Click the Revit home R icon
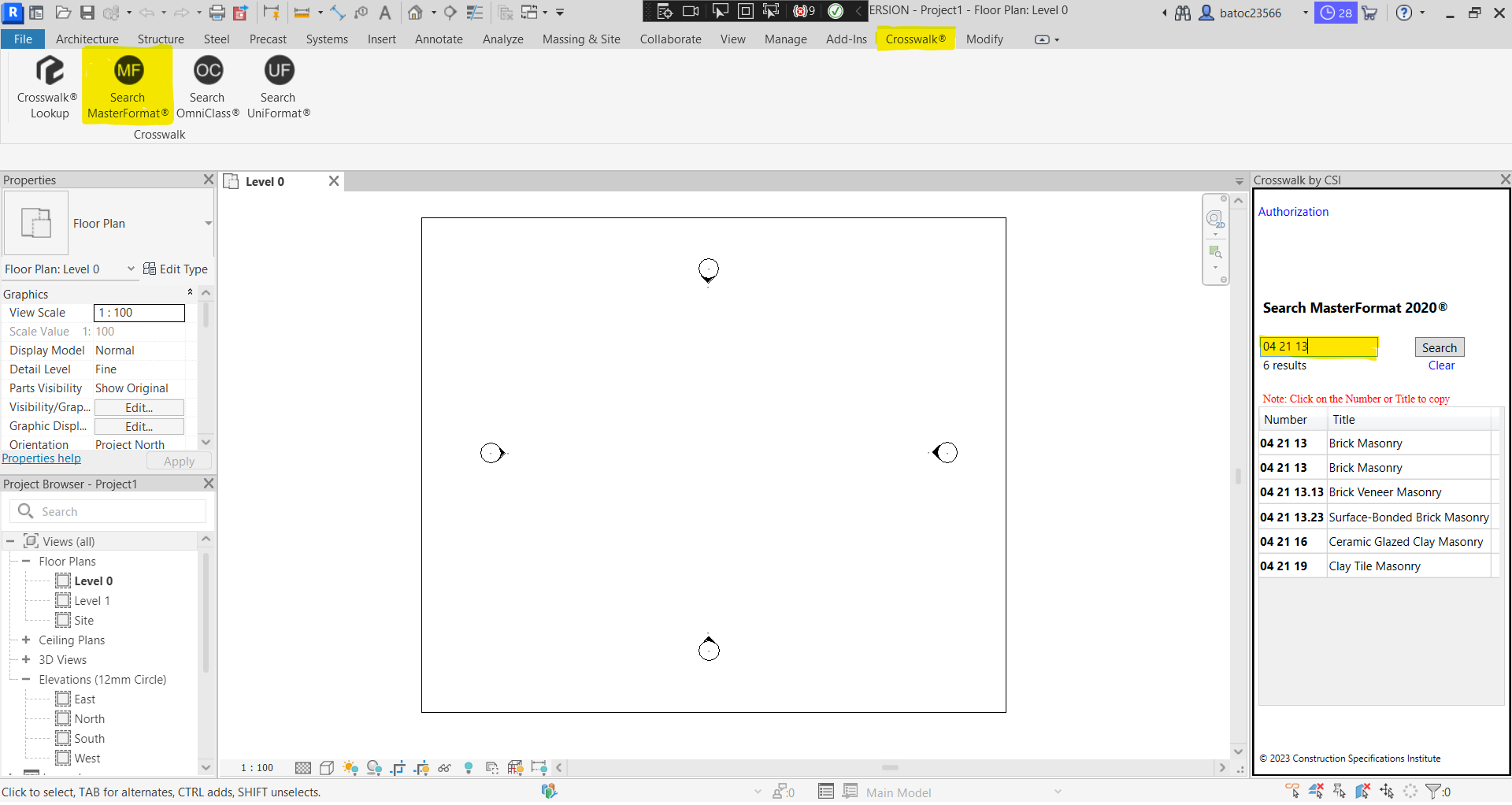1512x805 pixels. 13,13
